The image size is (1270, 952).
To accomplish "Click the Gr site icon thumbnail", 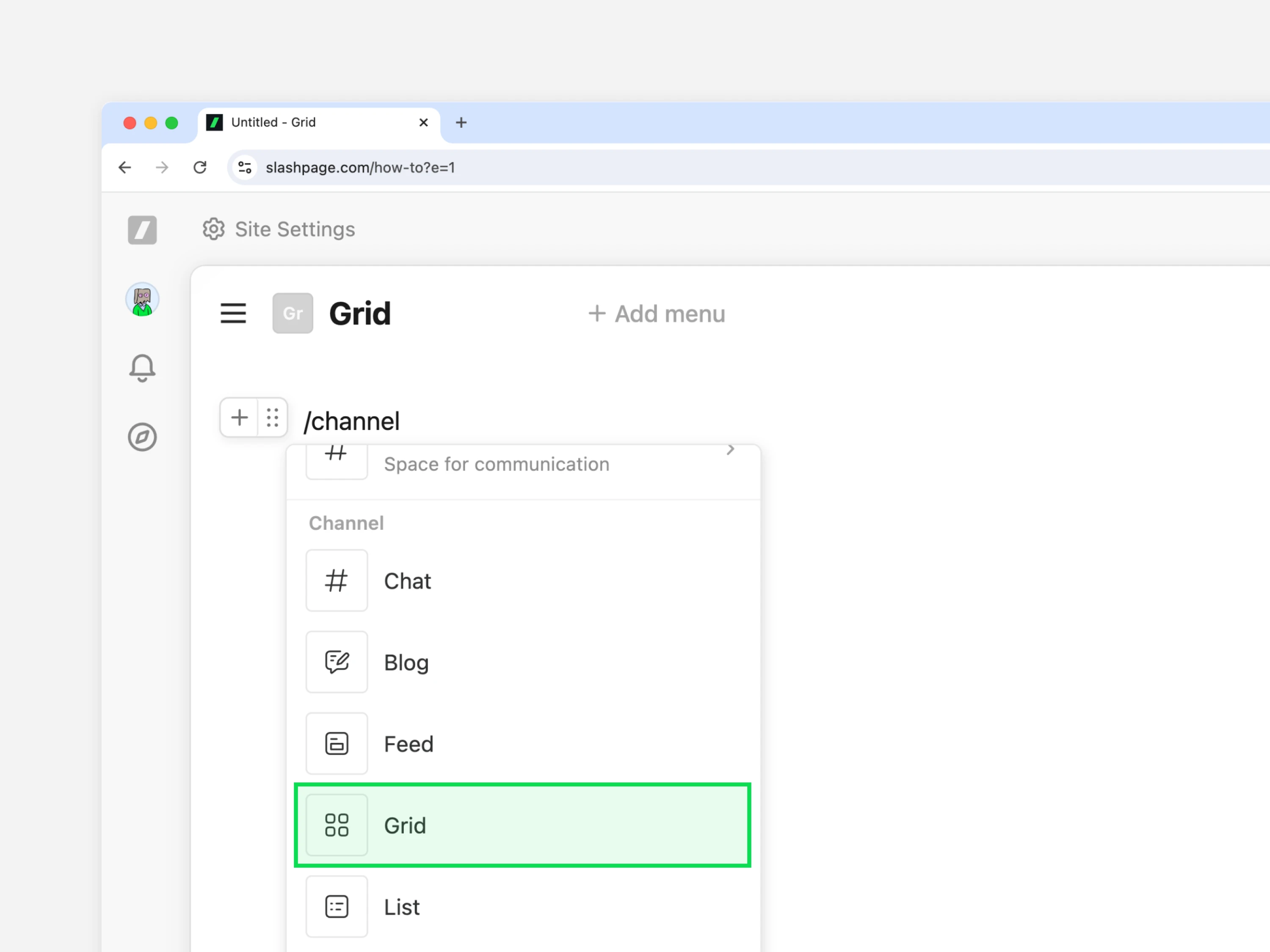I will [292, 314].
